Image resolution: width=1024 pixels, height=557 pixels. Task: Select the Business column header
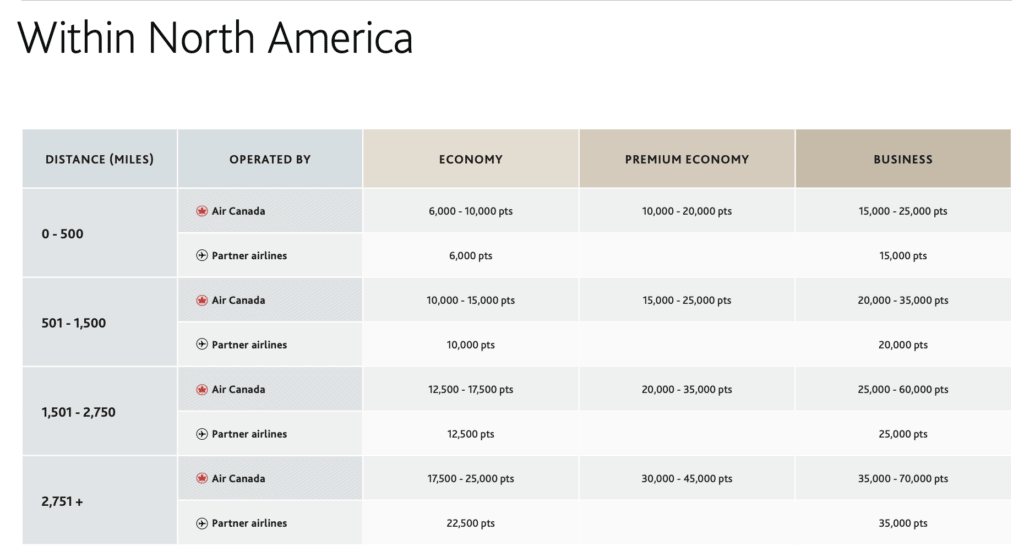tap(903, 159)
